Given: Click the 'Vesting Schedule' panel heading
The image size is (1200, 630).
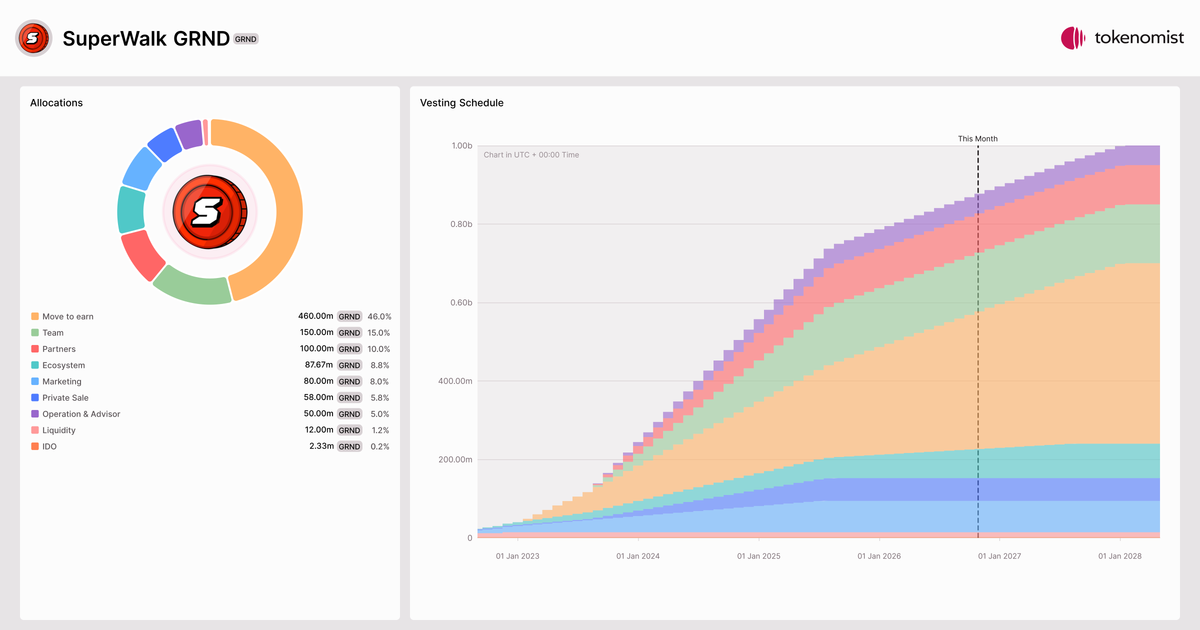Looking at the screenshot, I should (462, 103).
